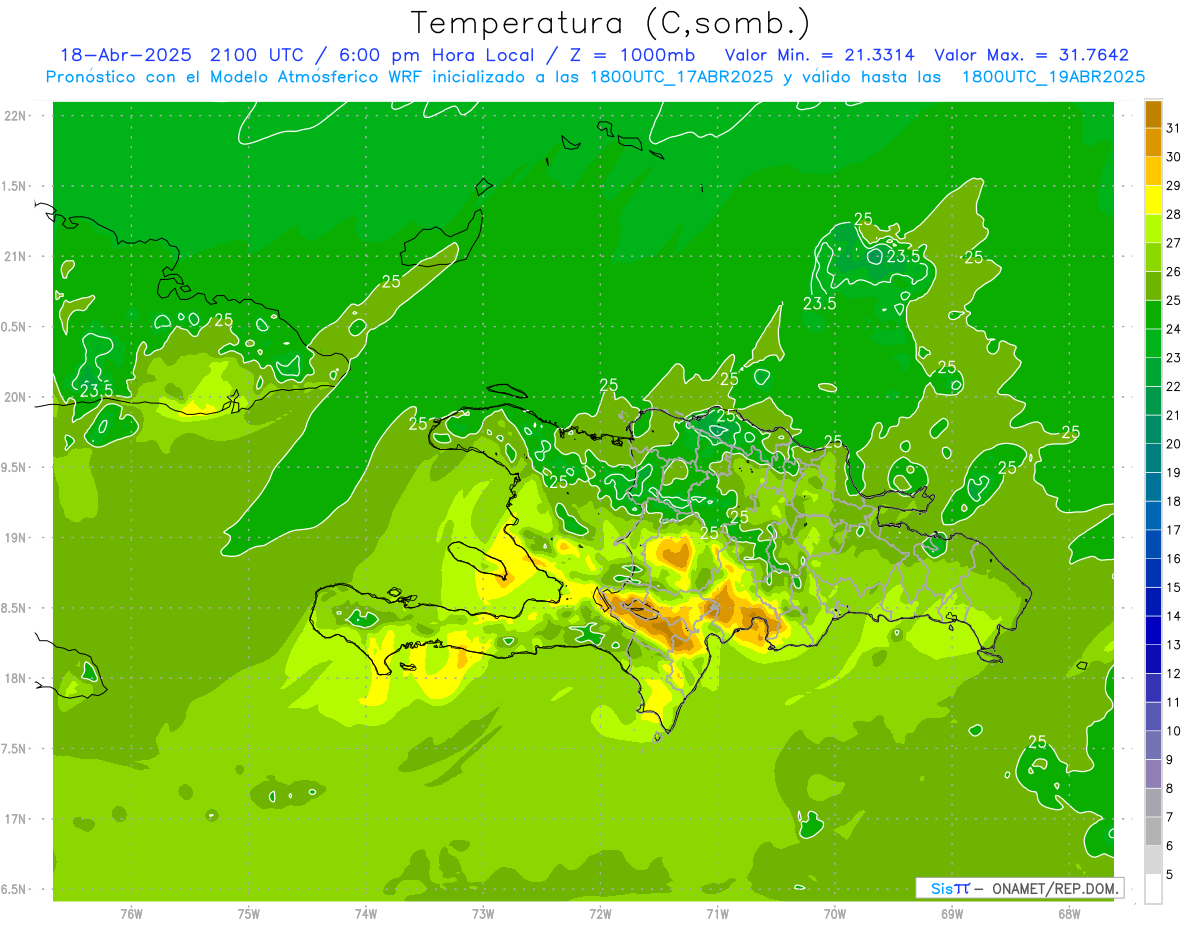The height and width of the screenshot is (927, 1200).
Task: Click yellow legend swatch between 28 and 29
Action: pyautogui.click(x=1153, y=200)
